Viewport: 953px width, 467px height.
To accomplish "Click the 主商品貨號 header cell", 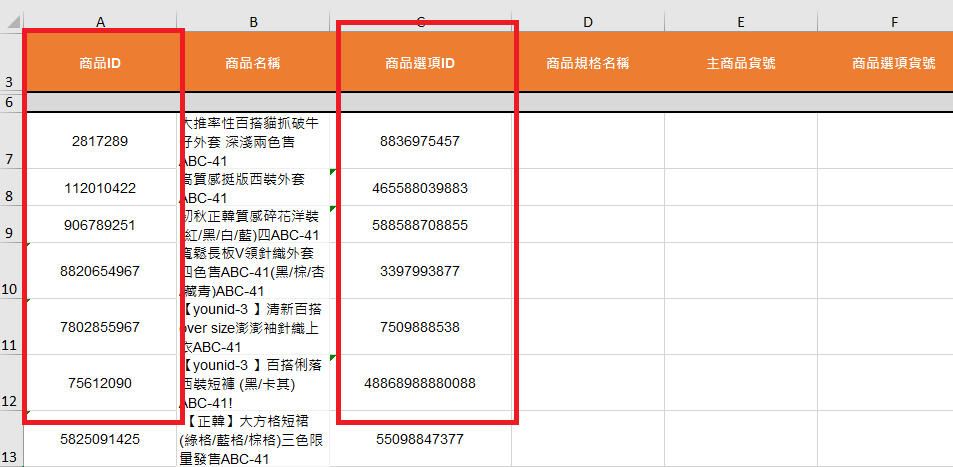I will pyautogui.click(x=740, y=63).
